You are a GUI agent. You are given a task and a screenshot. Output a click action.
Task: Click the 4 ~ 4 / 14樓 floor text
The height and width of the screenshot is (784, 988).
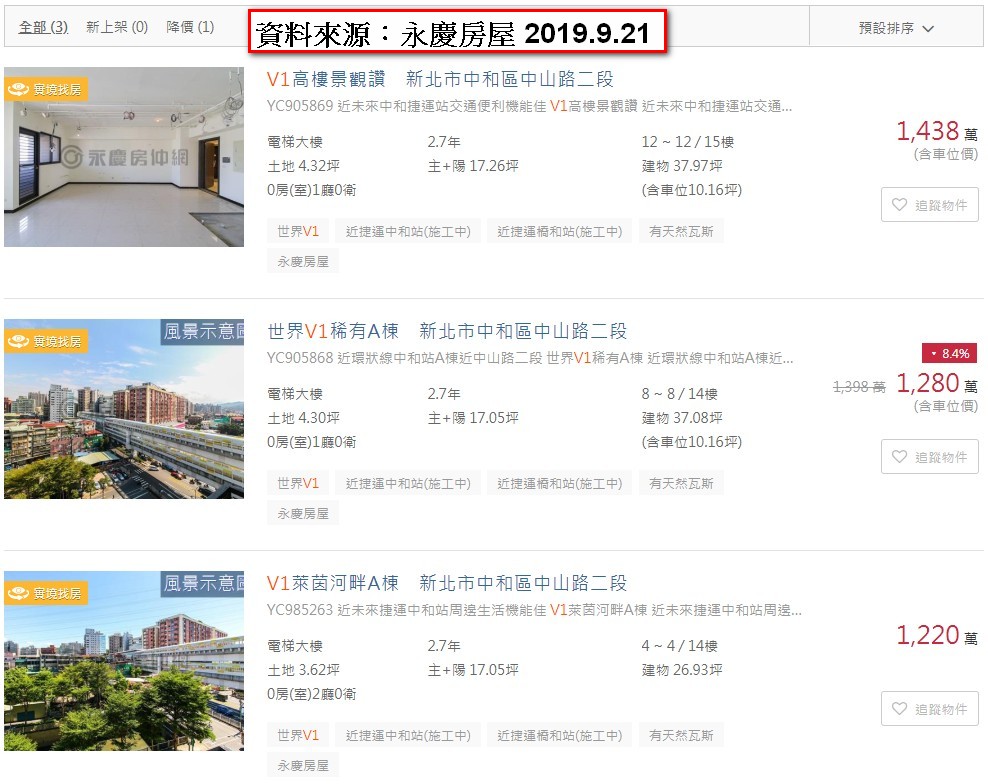click(x=679, y=646)
